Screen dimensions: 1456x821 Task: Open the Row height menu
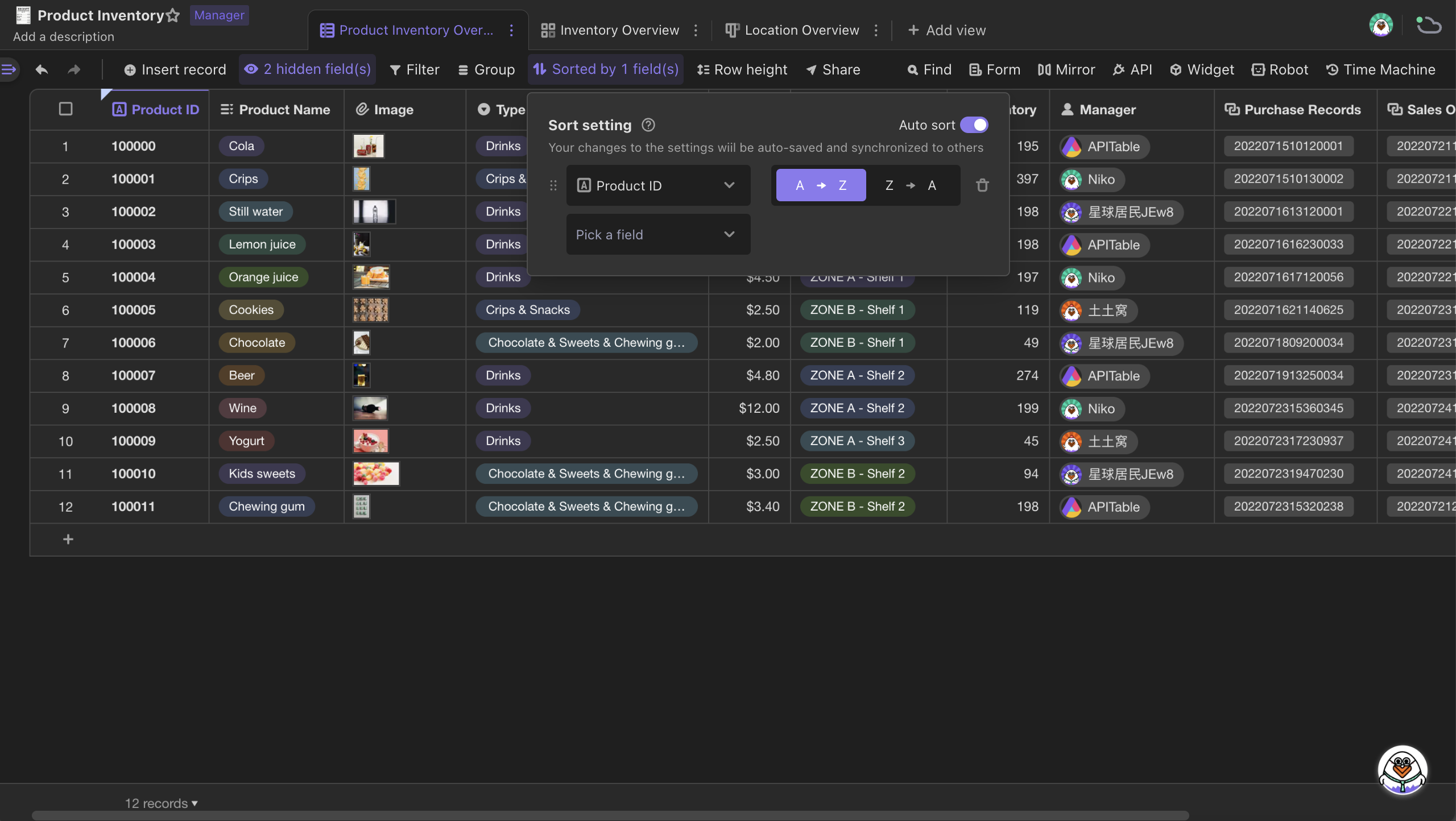coord(742,69)
